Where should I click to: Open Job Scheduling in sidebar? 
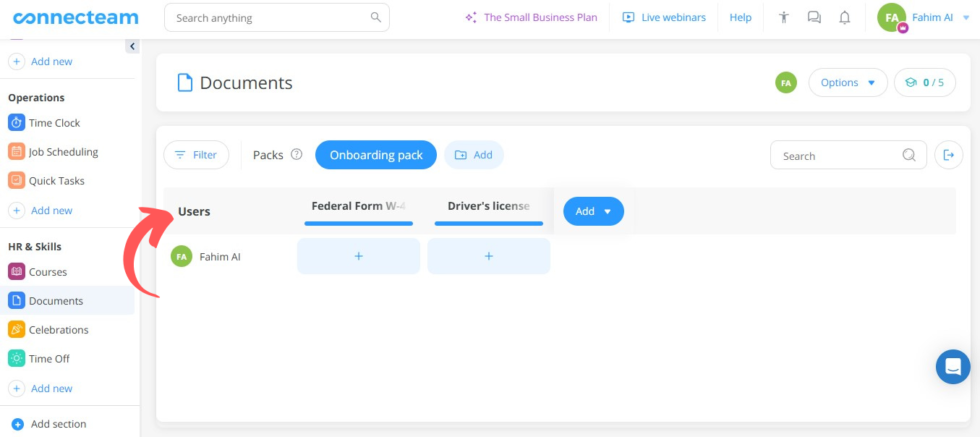[x=63, y=152]
